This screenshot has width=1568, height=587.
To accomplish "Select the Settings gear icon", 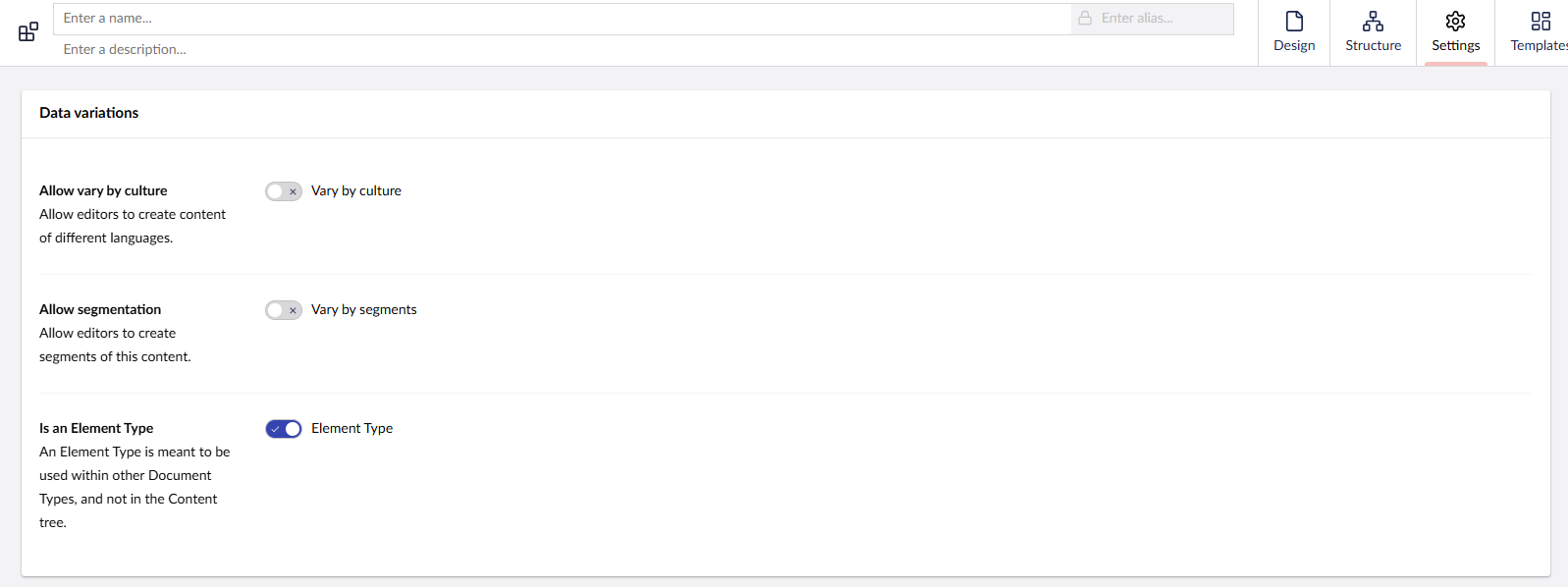I will click(1455, 22).
